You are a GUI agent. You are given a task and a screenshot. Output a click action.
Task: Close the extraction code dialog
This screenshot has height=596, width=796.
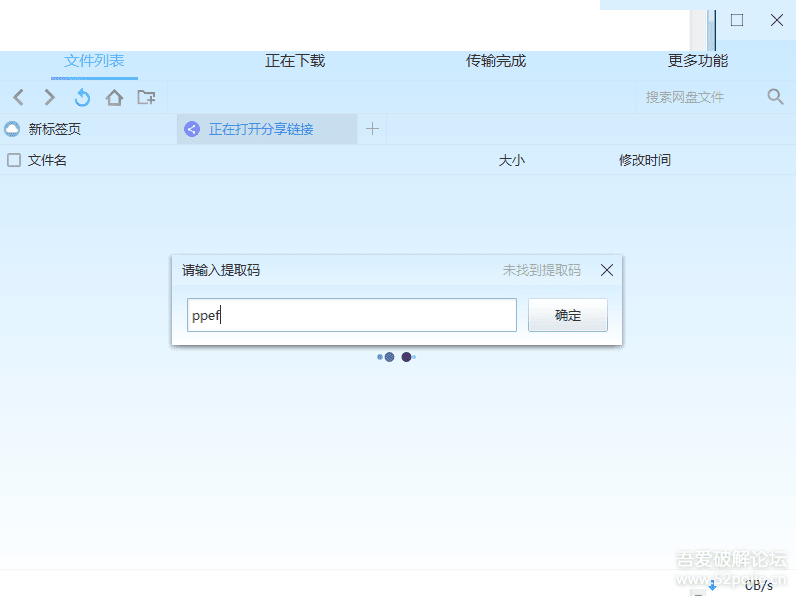[606, 270]
